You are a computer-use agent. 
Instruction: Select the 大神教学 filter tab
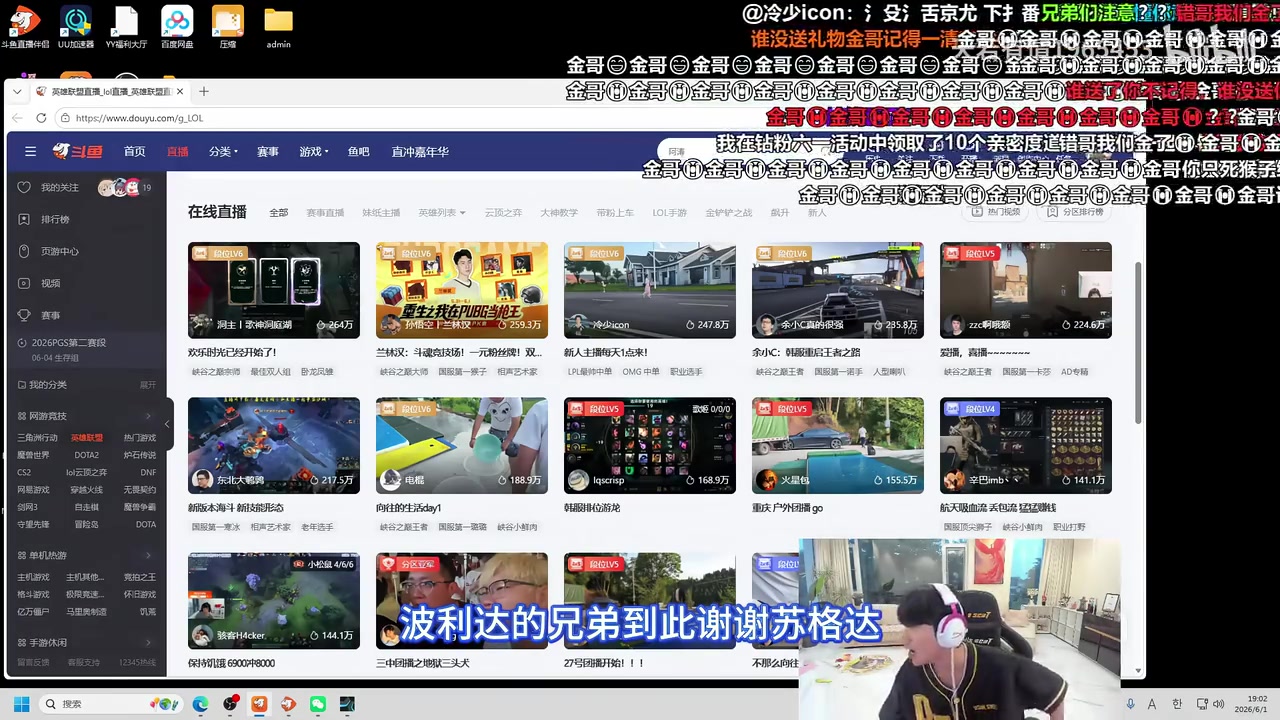[559, 212]
